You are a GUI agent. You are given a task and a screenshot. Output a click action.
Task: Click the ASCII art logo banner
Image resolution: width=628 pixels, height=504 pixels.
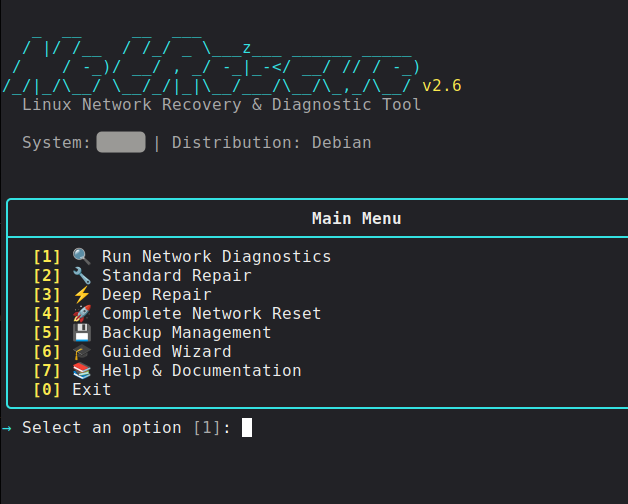point(212,66)
